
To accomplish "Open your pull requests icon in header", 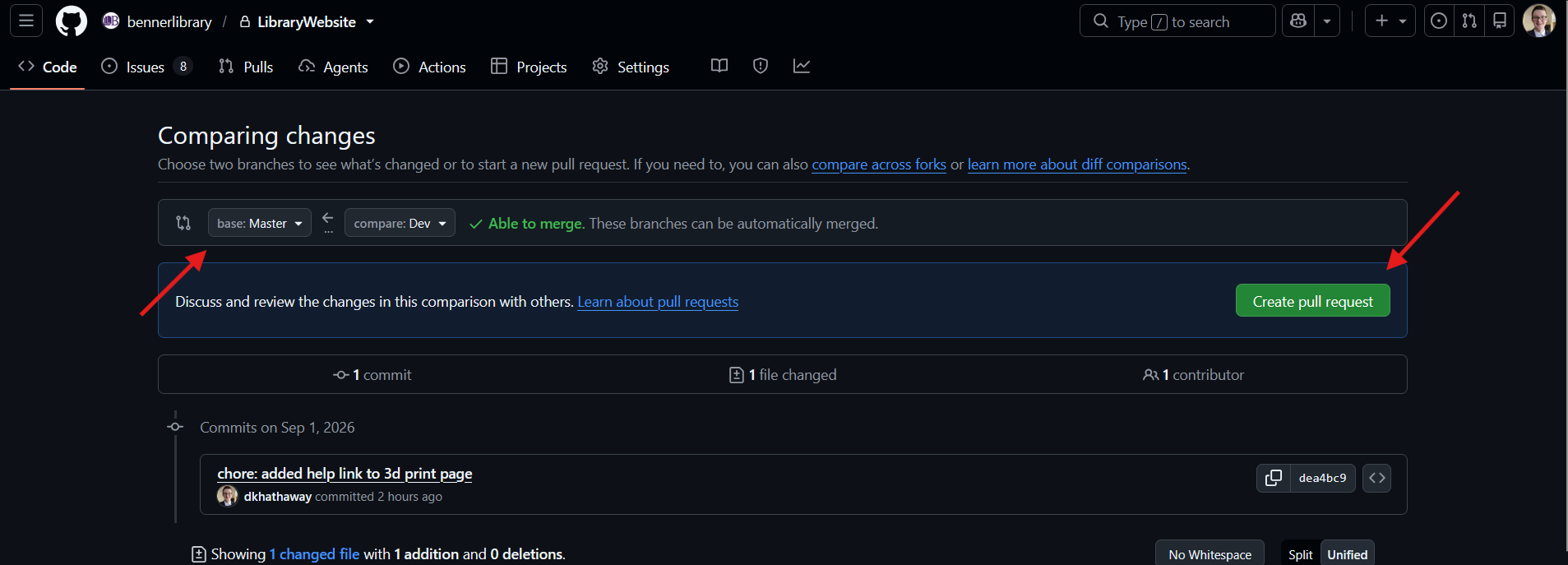I will (x=1469, y=21).
